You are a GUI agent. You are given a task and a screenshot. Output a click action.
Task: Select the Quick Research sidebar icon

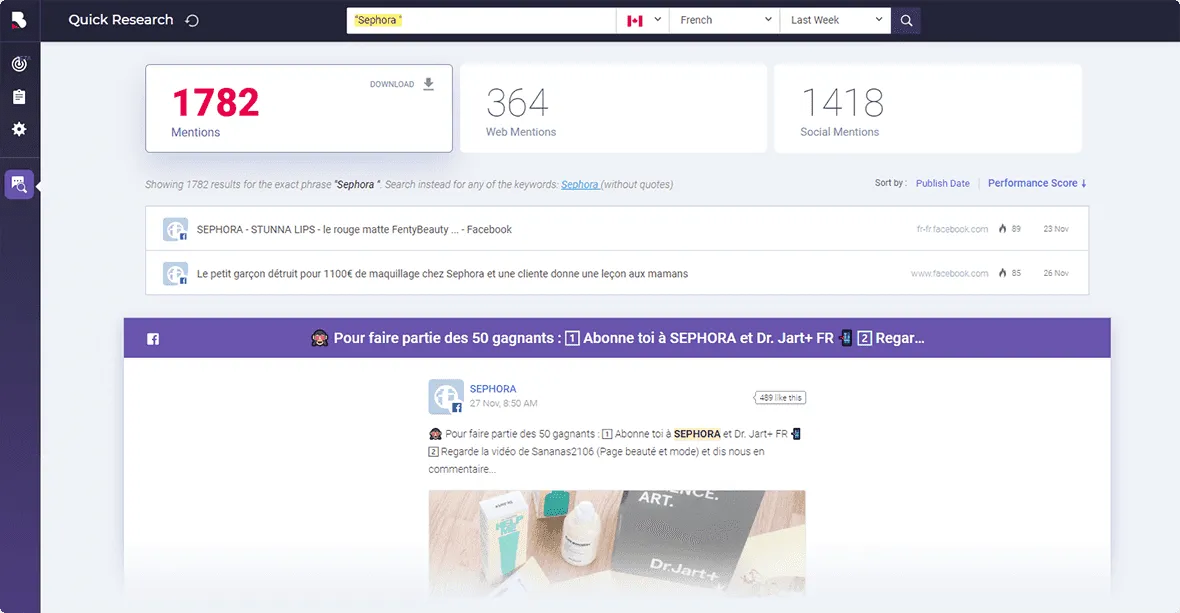coord(19,184)
